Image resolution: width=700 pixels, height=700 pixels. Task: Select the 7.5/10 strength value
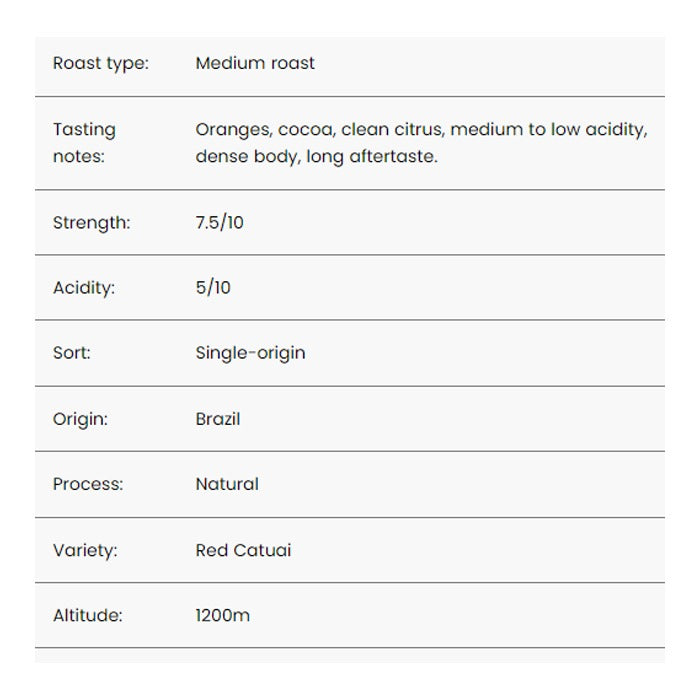pos(219,223)
